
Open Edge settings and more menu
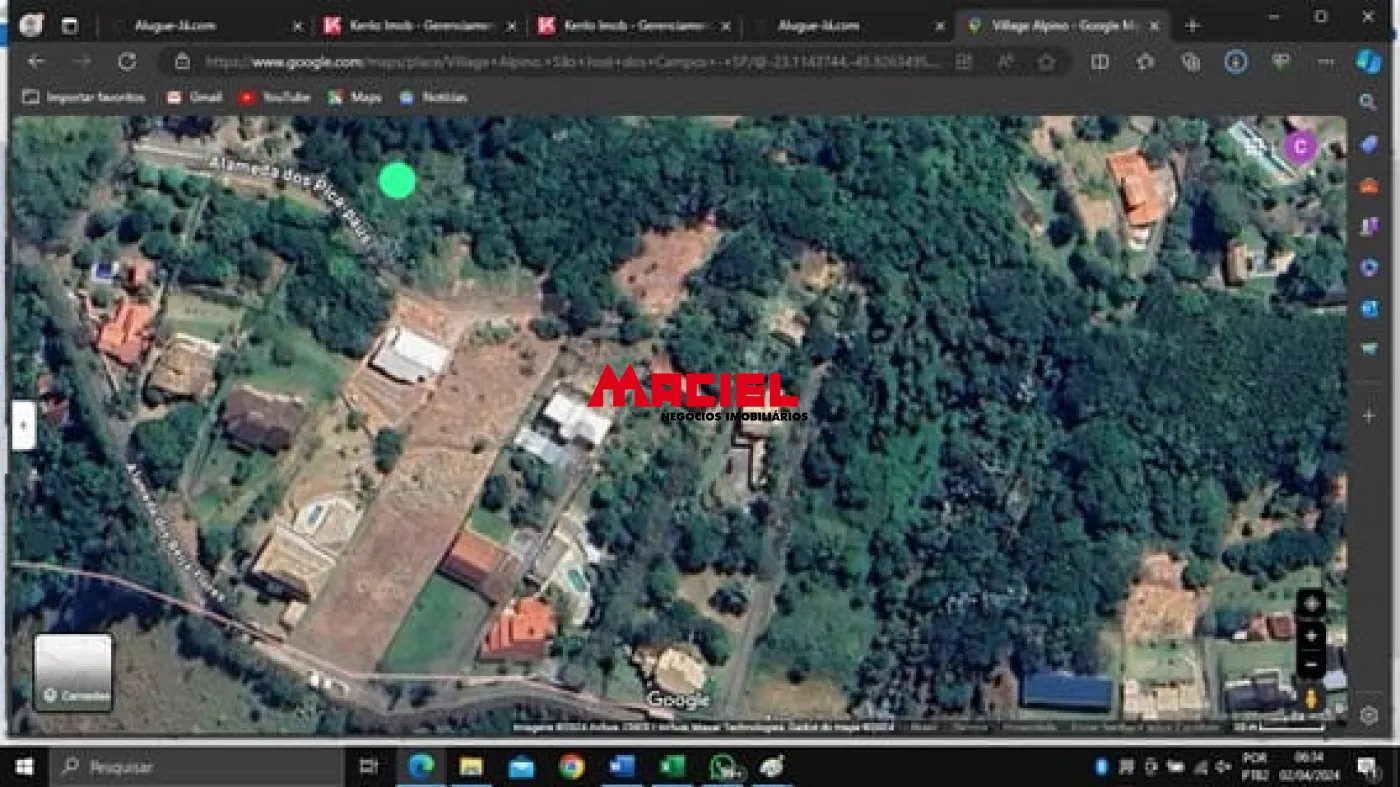pos(1326,62)
